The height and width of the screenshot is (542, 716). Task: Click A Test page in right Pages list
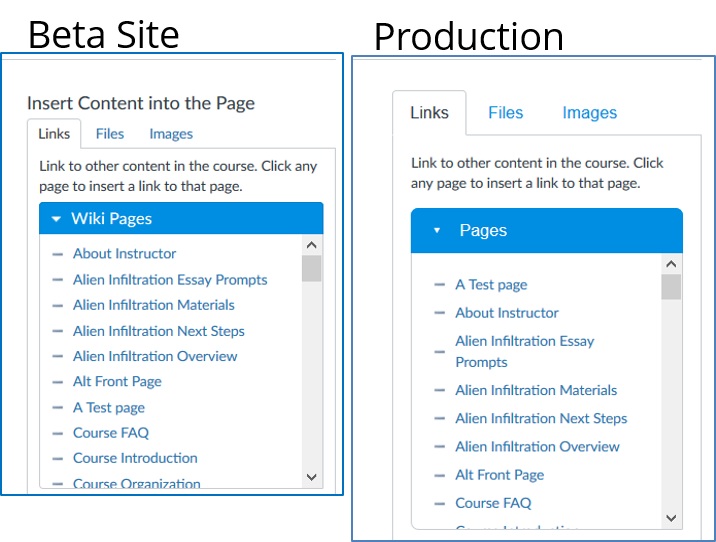(x=491, y=285)
